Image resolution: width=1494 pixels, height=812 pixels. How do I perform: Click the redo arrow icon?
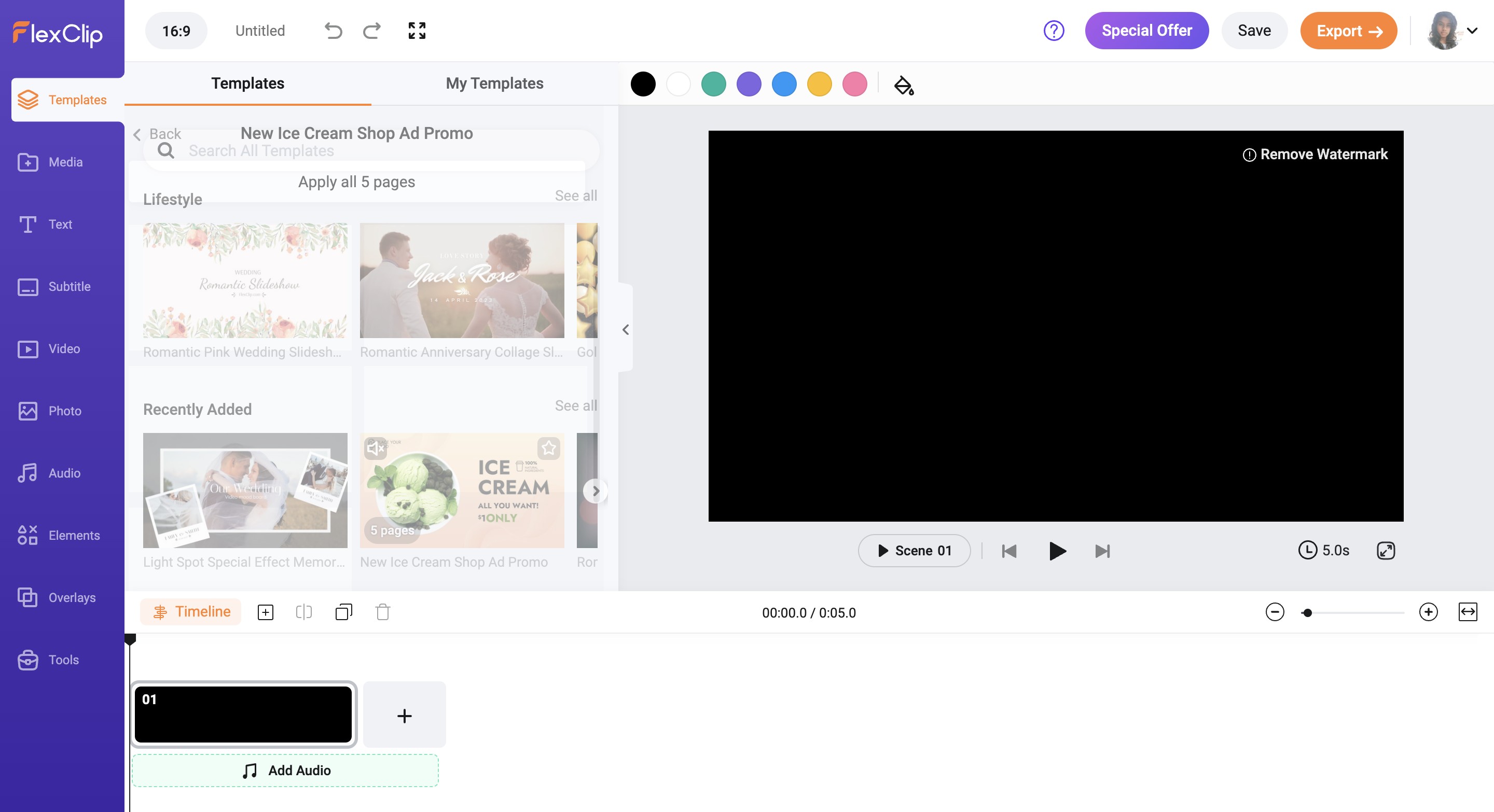(372, 31)
